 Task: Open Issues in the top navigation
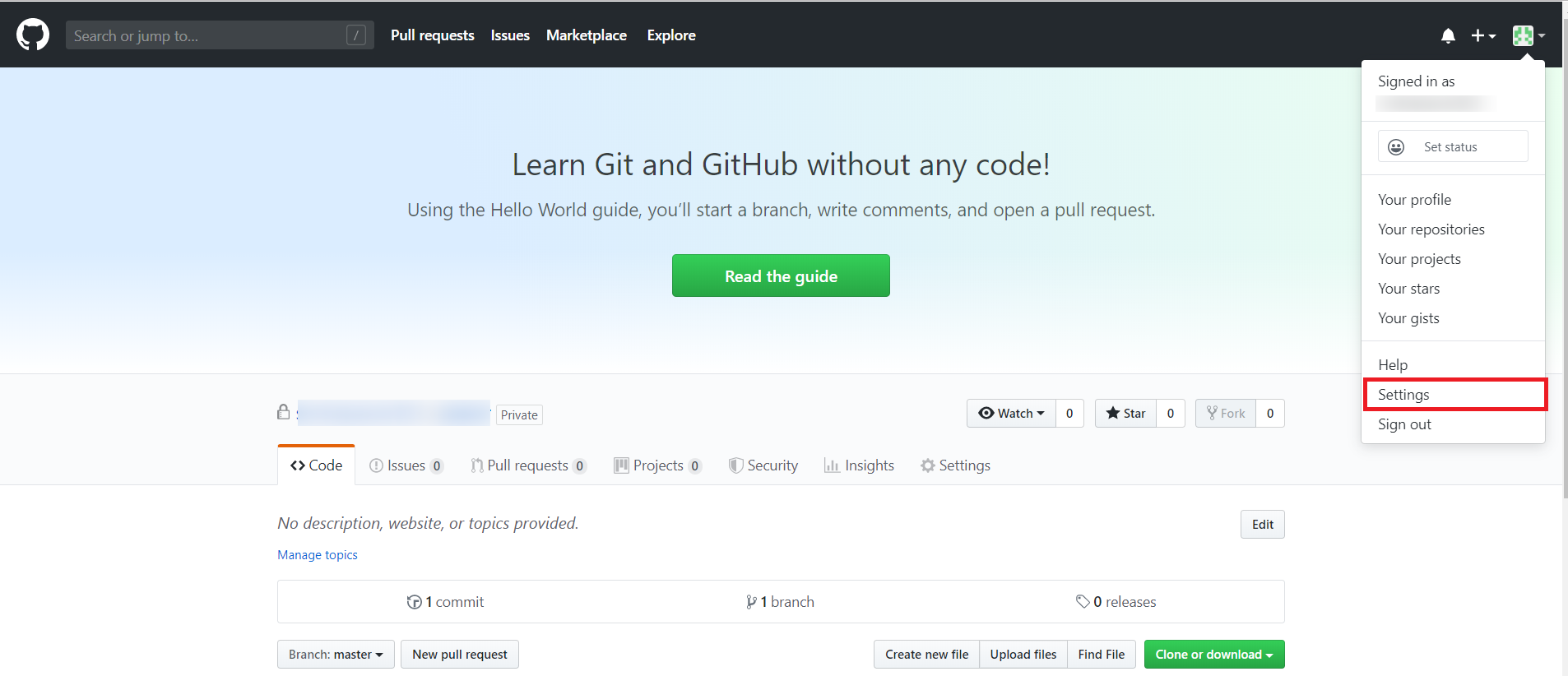[510, 35]
